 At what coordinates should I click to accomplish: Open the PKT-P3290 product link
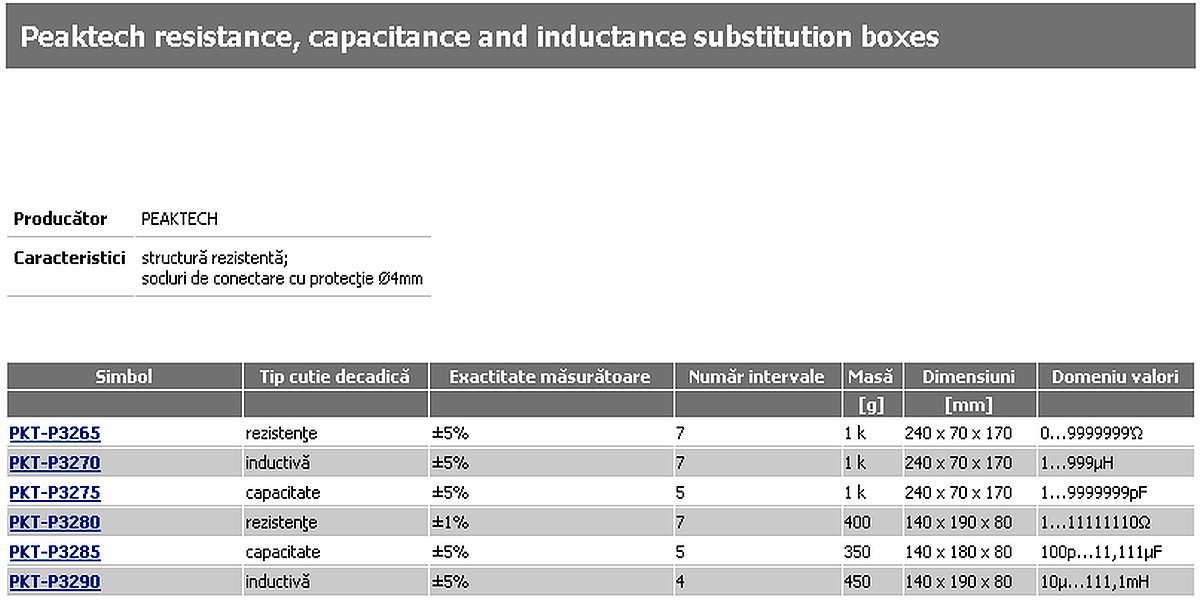pyautogui.click(x=55, y=581)
